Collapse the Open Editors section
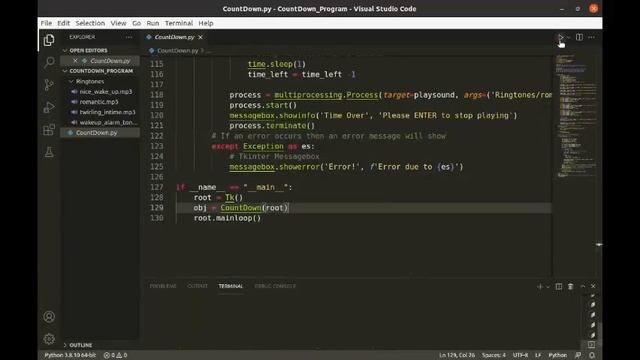 [88, 50]
